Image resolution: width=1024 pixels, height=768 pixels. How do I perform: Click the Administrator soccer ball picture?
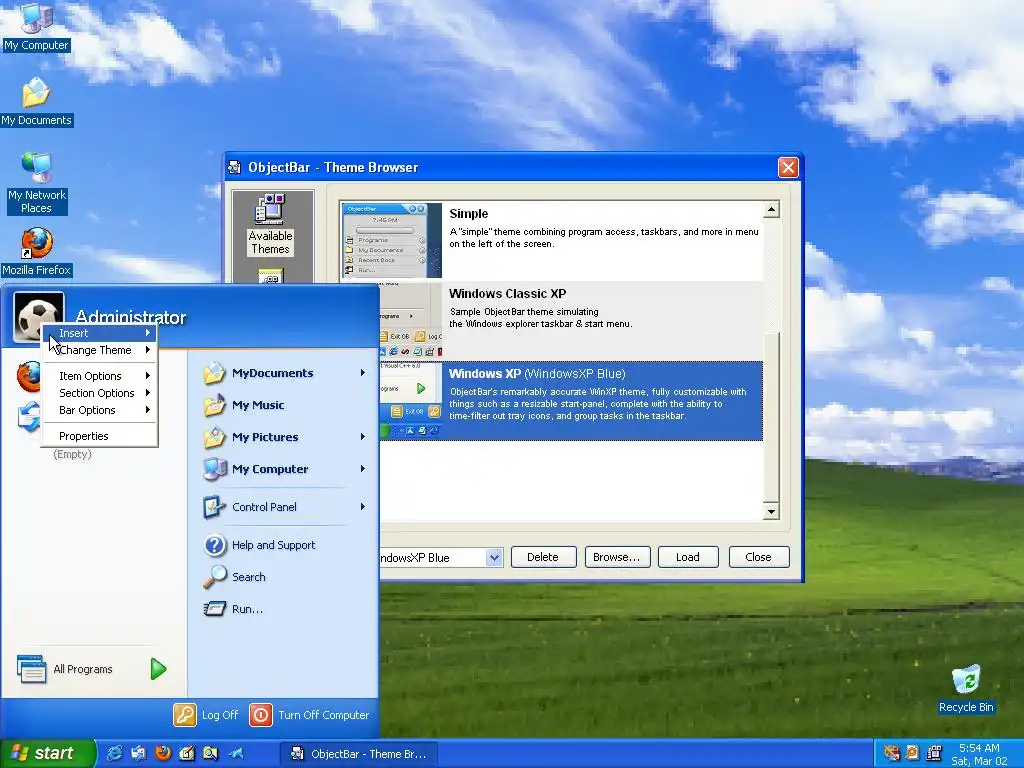(39, 317)
